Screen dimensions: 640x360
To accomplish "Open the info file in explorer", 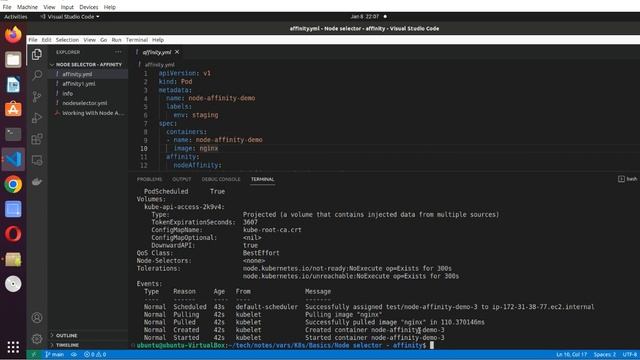I will 68,93.
